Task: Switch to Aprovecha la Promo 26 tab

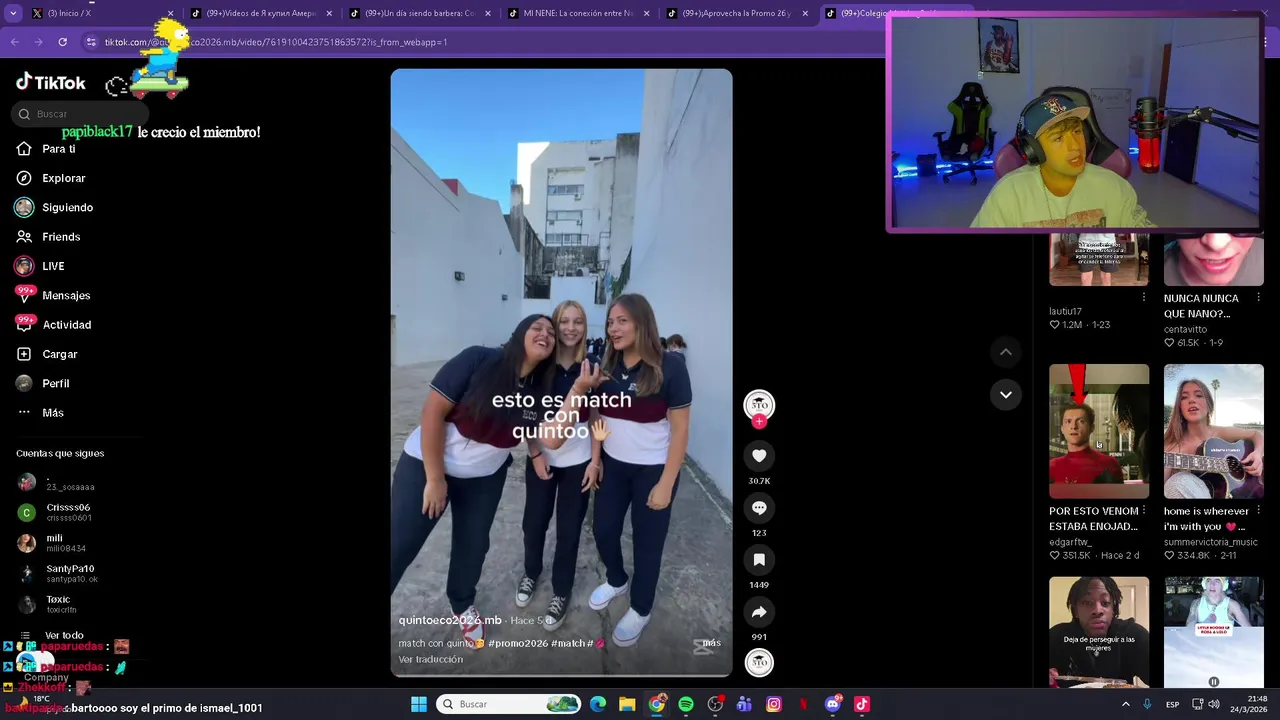Action: click(x=737, y=13)
